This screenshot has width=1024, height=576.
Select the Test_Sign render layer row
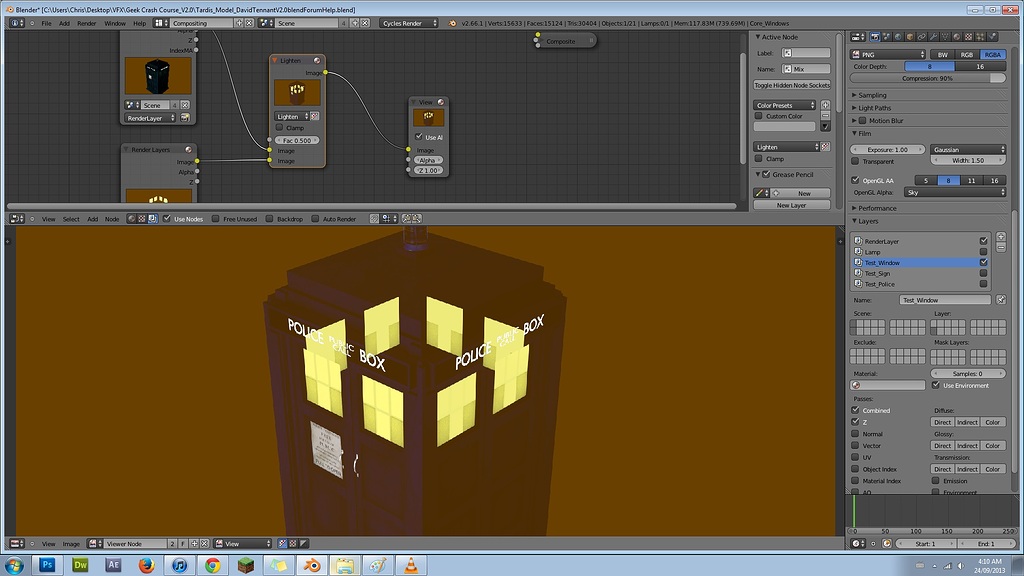(x=920, y=273)
